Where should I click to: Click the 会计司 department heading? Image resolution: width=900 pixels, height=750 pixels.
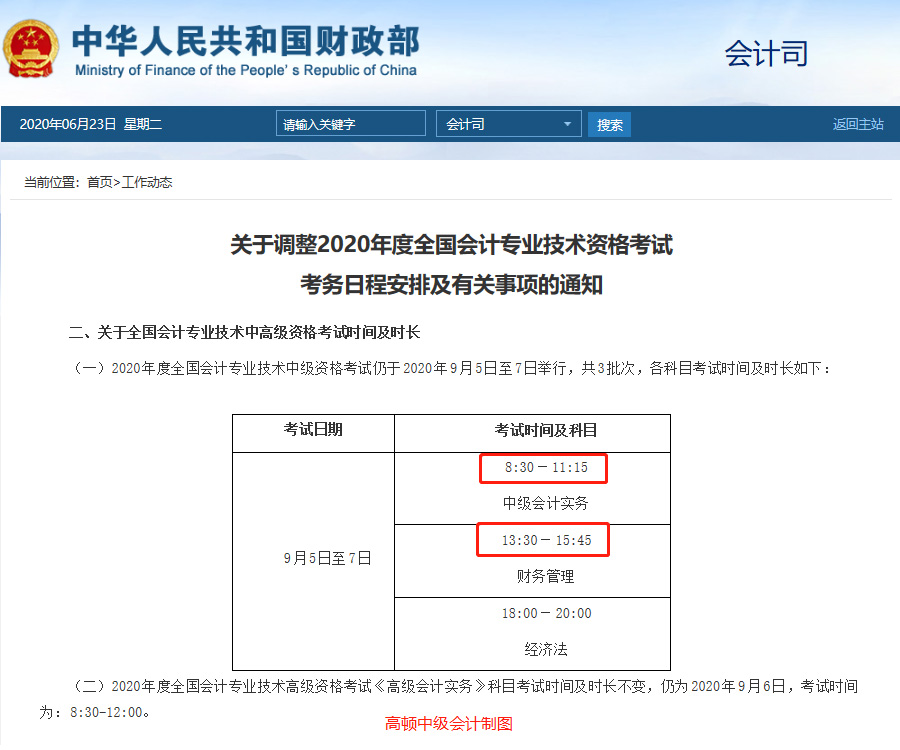[766, 53]
